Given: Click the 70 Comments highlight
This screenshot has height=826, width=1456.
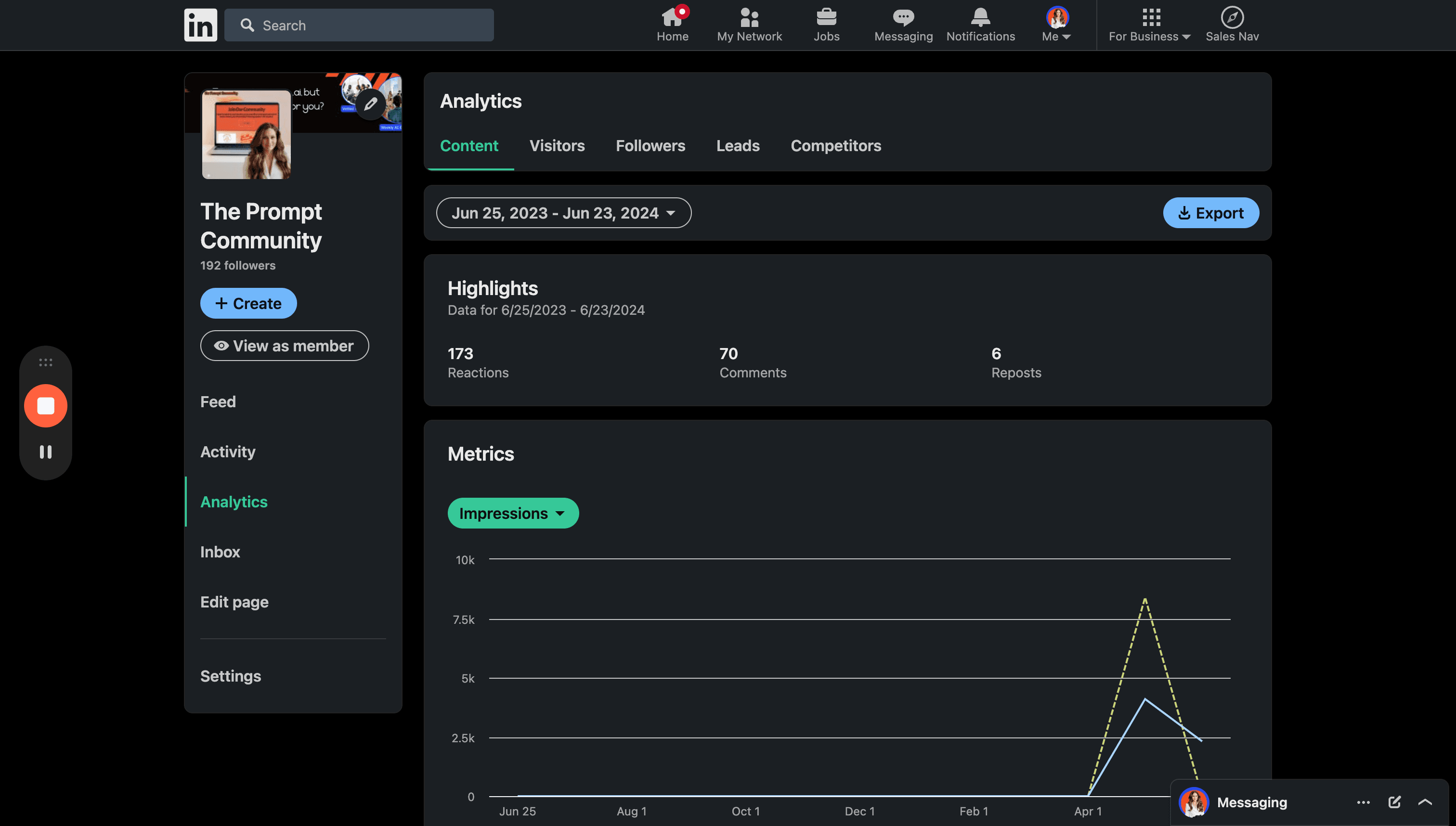Looking at the screenshot, I should point(753,362).
